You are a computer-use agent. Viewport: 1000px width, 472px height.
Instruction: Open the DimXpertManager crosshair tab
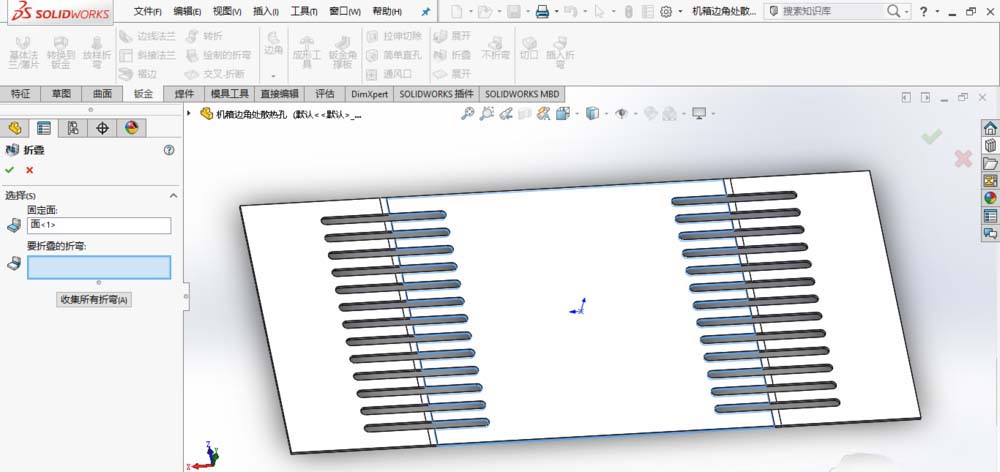[102, 128]
